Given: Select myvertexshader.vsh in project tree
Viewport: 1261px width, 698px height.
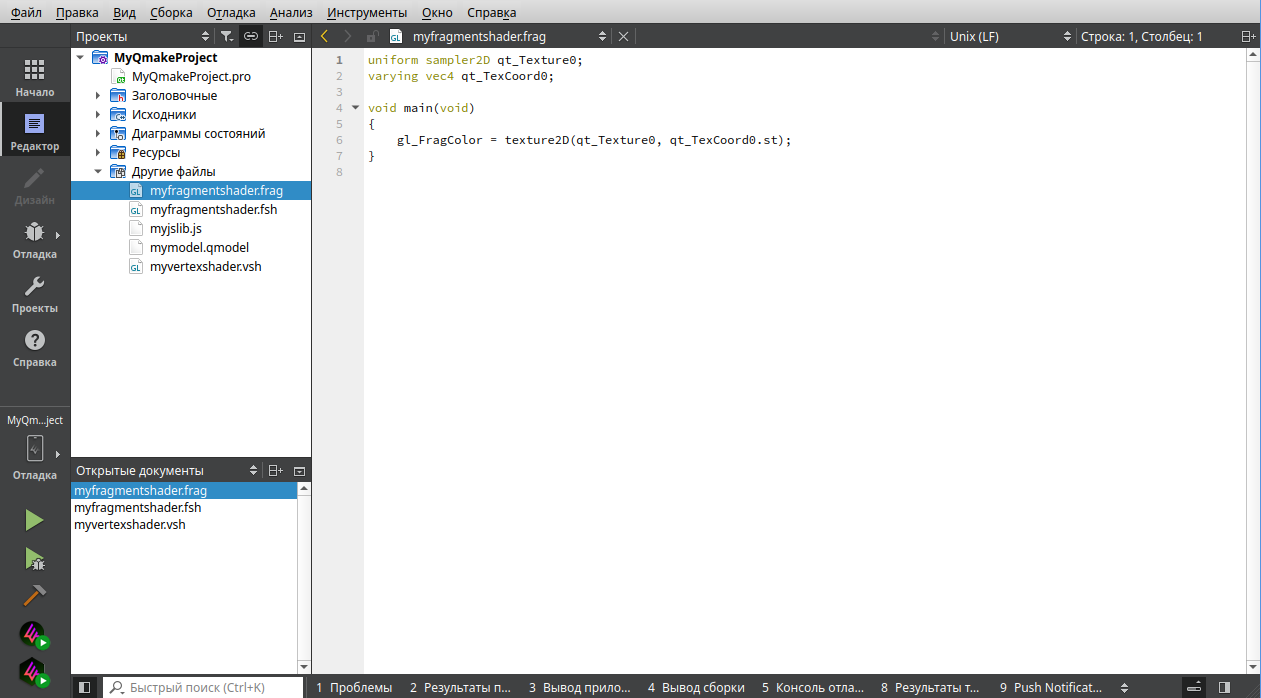Looking at the screenshot, I should click(x=205, y=267).
